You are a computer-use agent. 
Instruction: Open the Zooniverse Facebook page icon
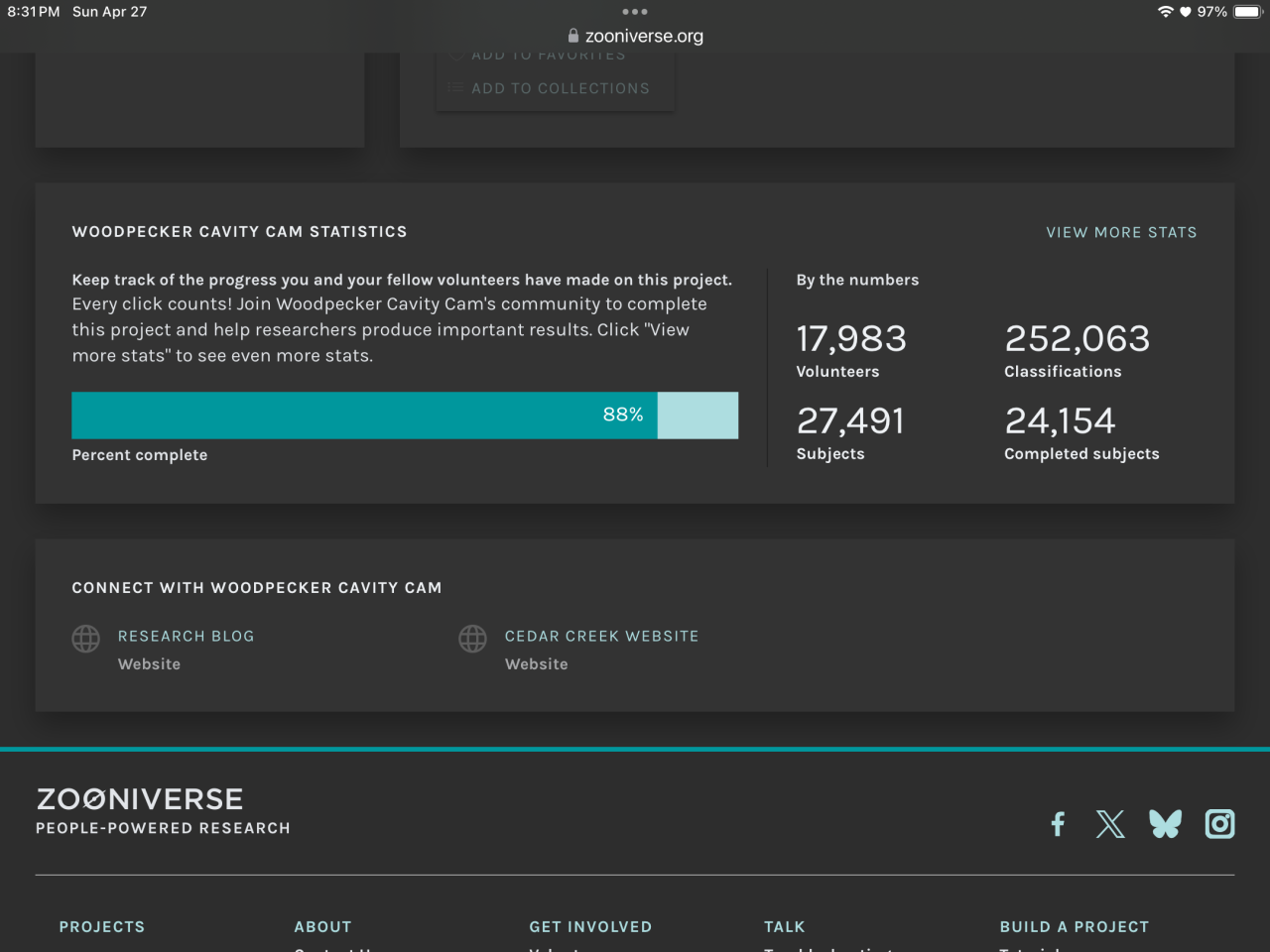(x=1058, y=824)
